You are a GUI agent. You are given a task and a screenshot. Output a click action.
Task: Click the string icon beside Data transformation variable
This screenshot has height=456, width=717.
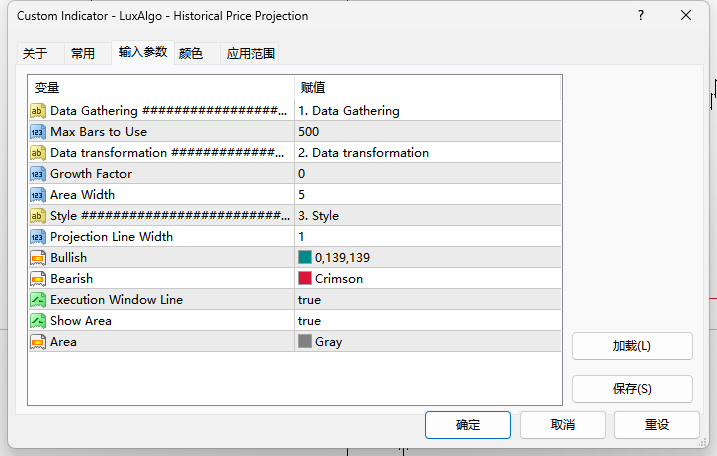[x=38, y=153]
